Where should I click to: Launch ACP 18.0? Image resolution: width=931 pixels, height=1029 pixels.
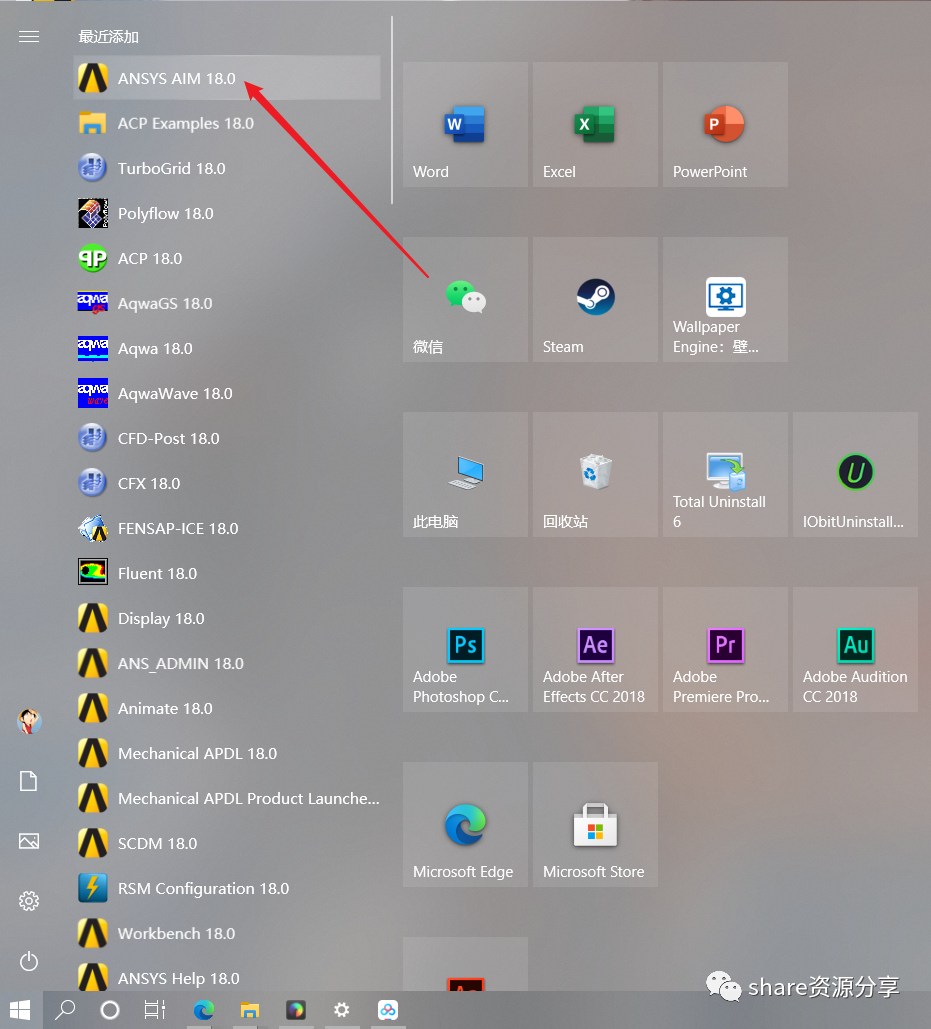tap(227, 259)
